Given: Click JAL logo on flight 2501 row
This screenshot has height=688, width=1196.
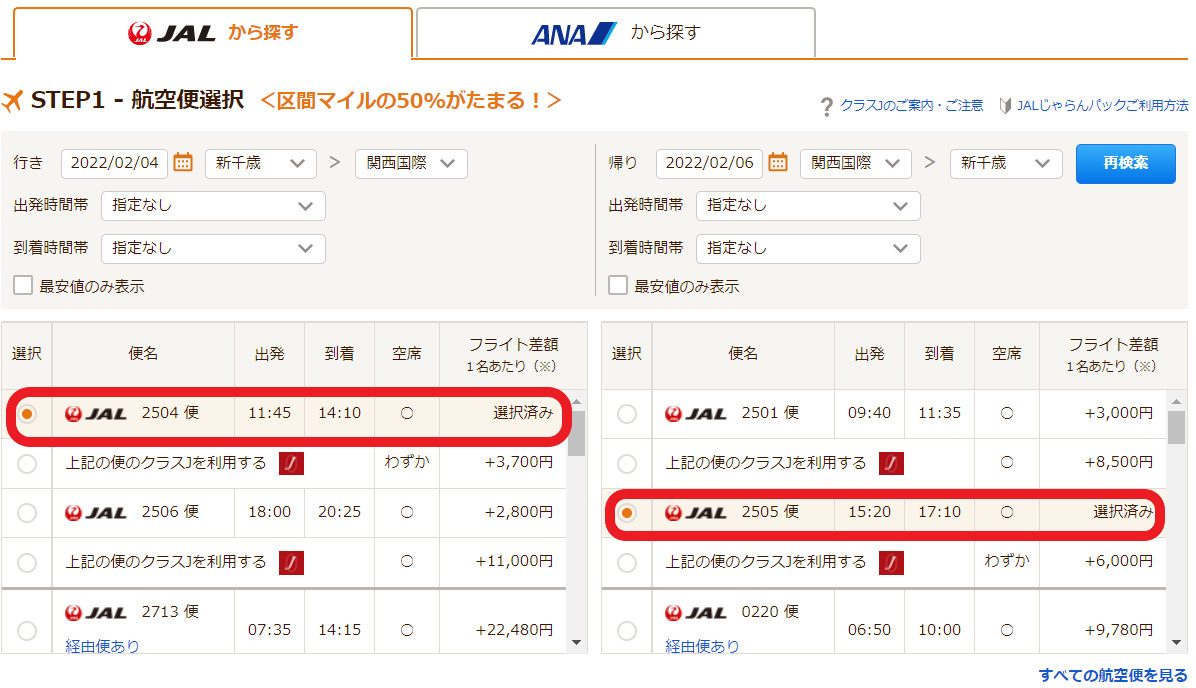Looking at the screenshot, I should pyautogui.click(x=696, y=413).
